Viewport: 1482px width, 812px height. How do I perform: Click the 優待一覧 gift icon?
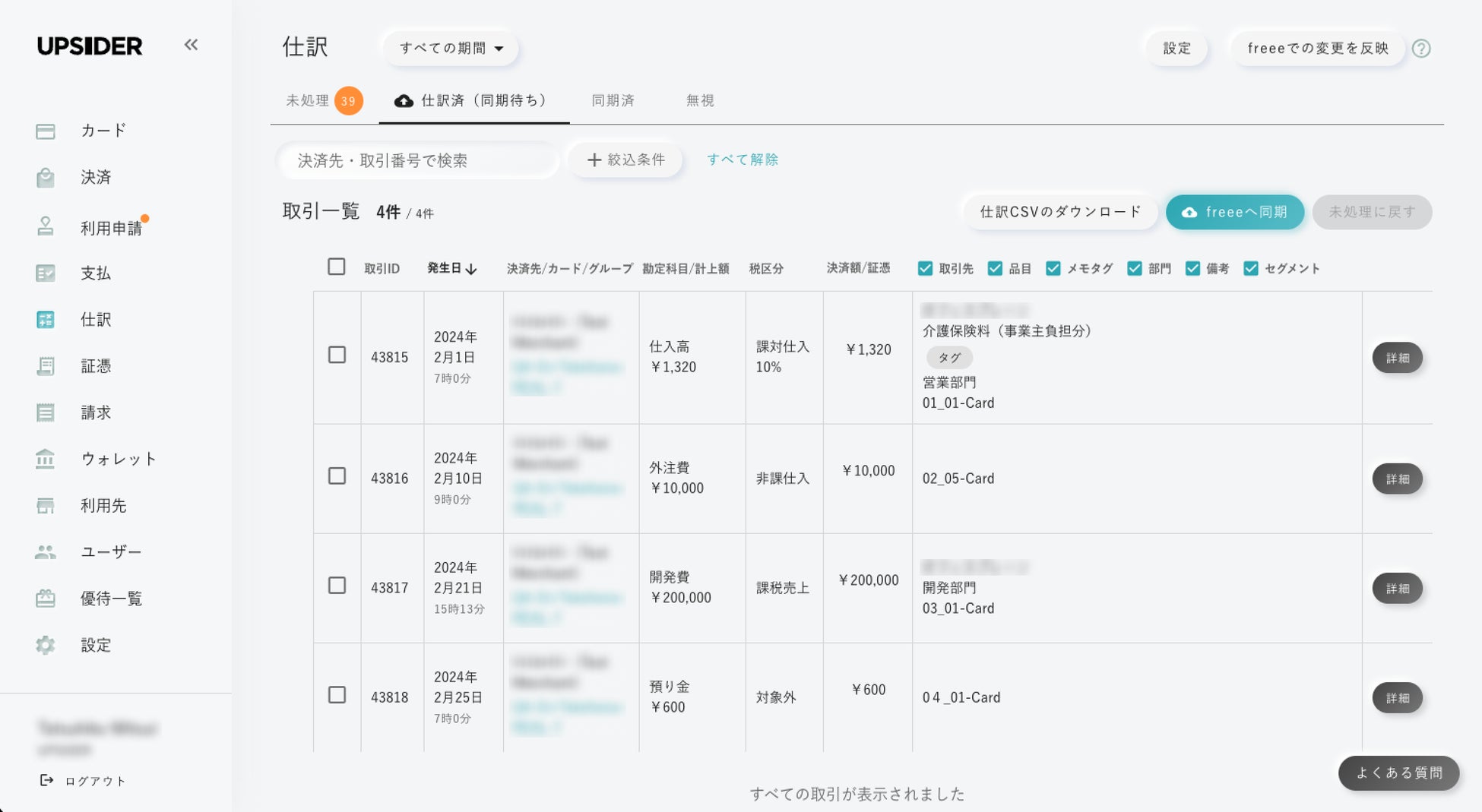46,599
